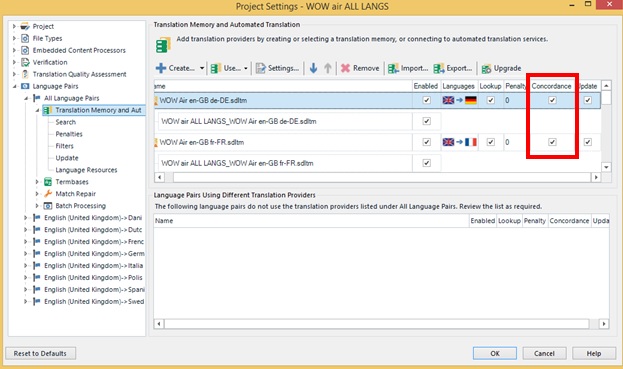Click the File Types icon in tree
This screenshot has height=369, width=623.
click(x=25, y=39)
